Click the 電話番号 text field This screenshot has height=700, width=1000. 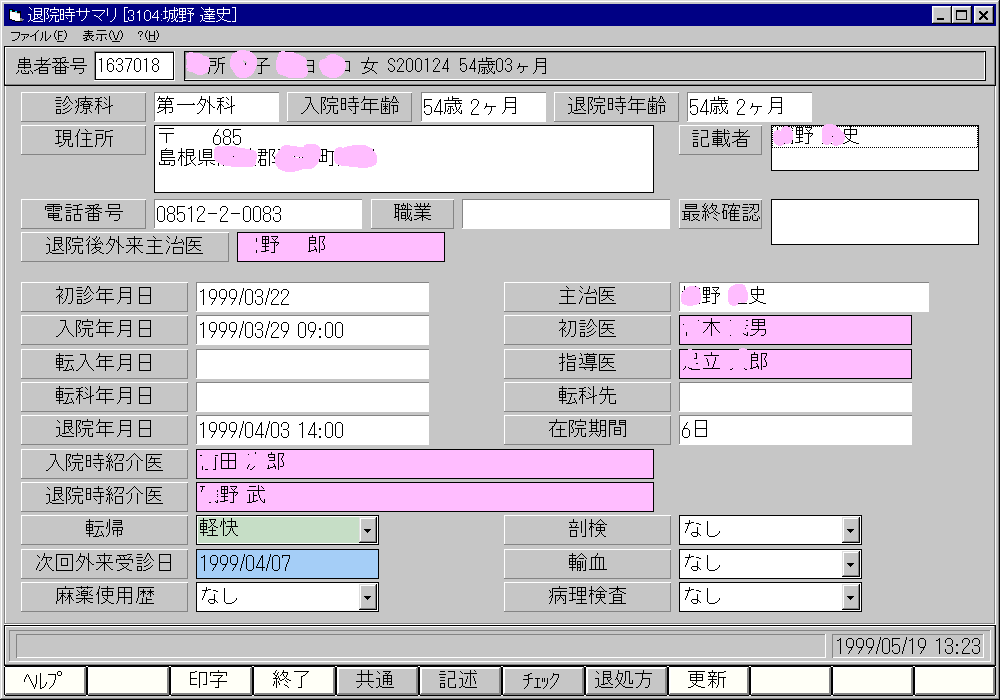coord(257,214)
